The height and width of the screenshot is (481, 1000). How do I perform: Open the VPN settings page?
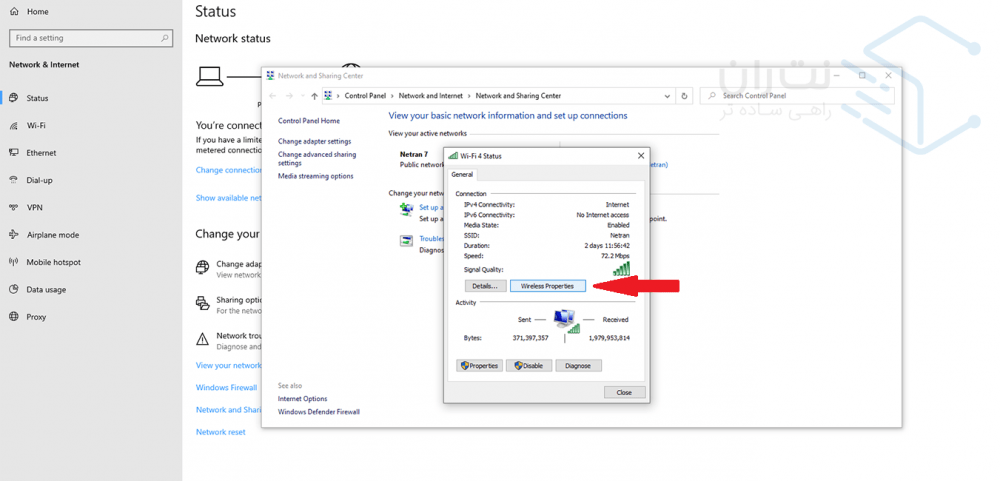35,208
